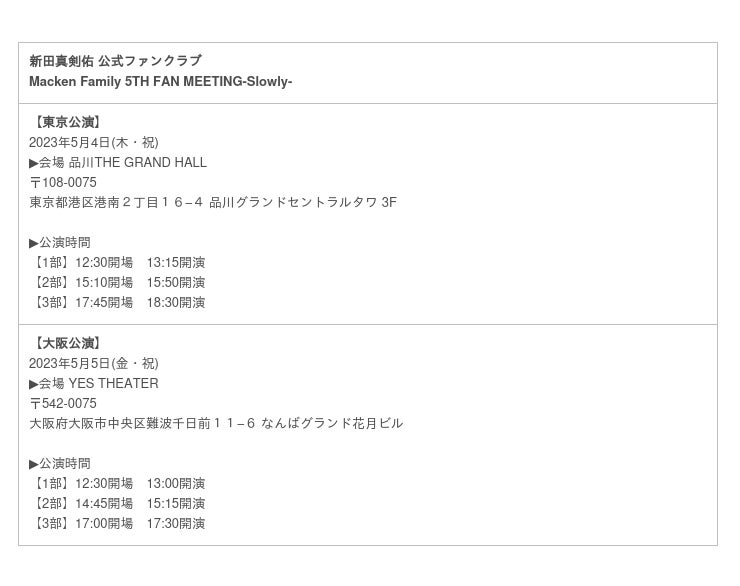Click the YES THEATER venue line
The image size is (740, 586).
94,383
